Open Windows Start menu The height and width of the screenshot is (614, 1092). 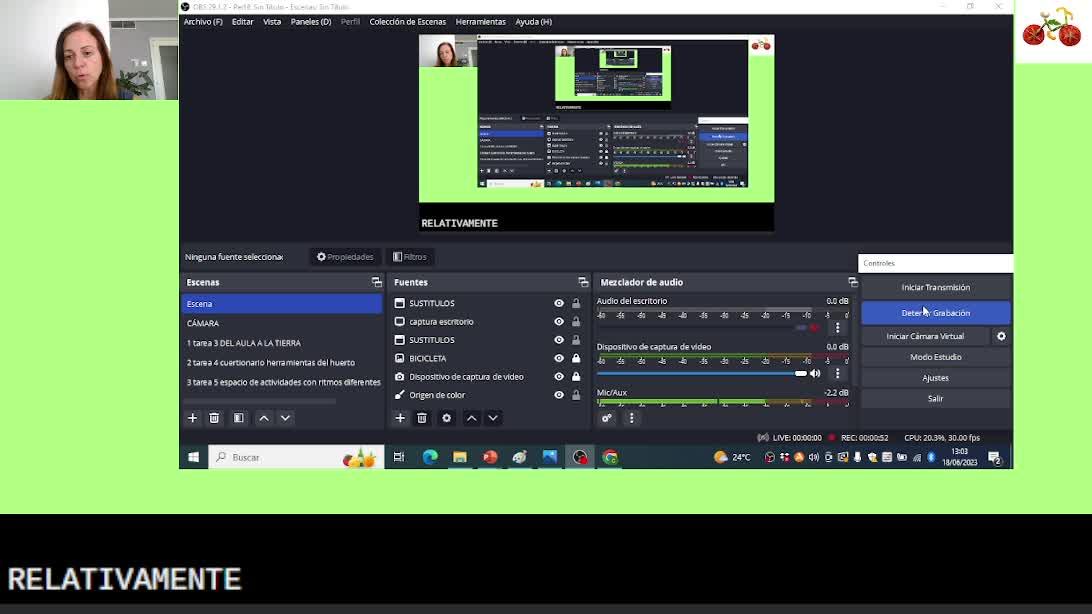[x=194, y=457]
